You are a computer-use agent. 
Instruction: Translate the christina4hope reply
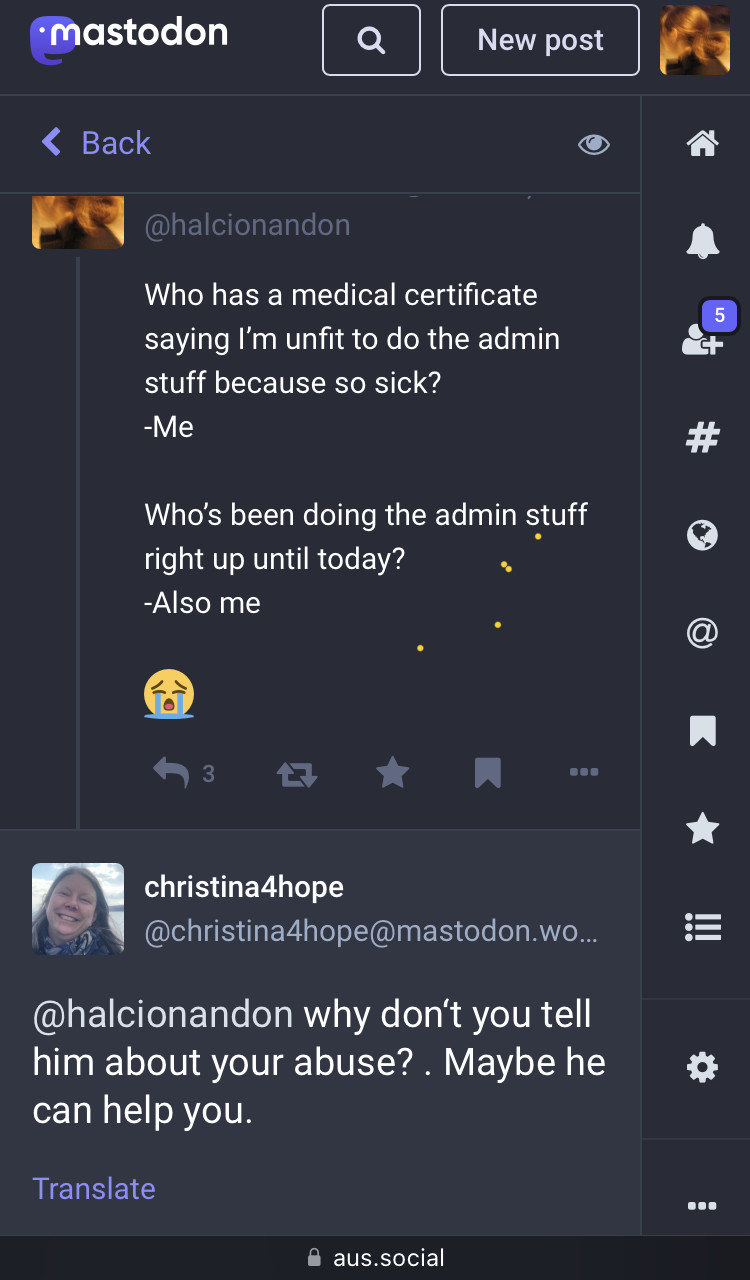[x=94, y=1188]
